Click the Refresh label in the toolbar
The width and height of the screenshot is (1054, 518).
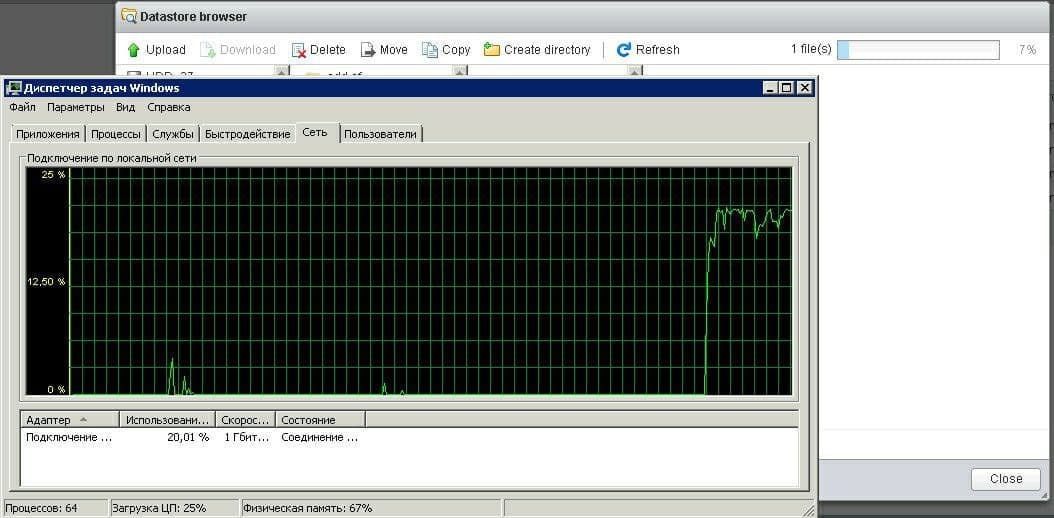657,50
